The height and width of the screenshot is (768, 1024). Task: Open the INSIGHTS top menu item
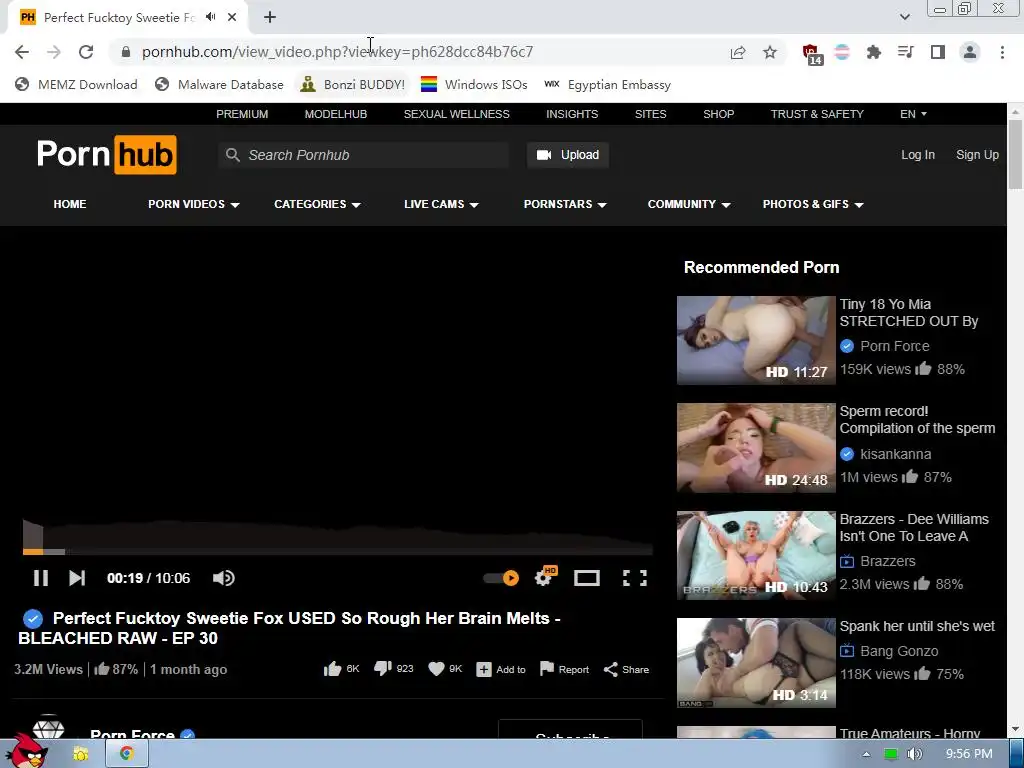(x=572, y=114)
